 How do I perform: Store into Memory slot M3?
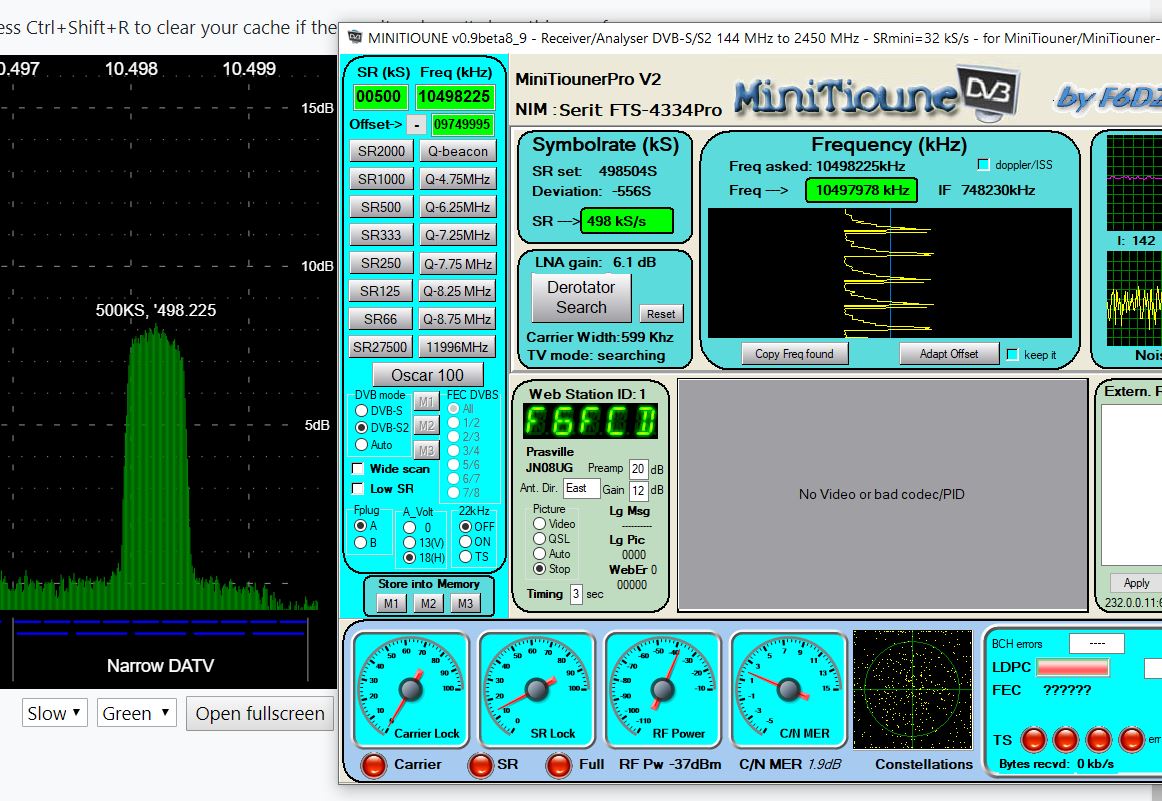click(x=465, y=603)
